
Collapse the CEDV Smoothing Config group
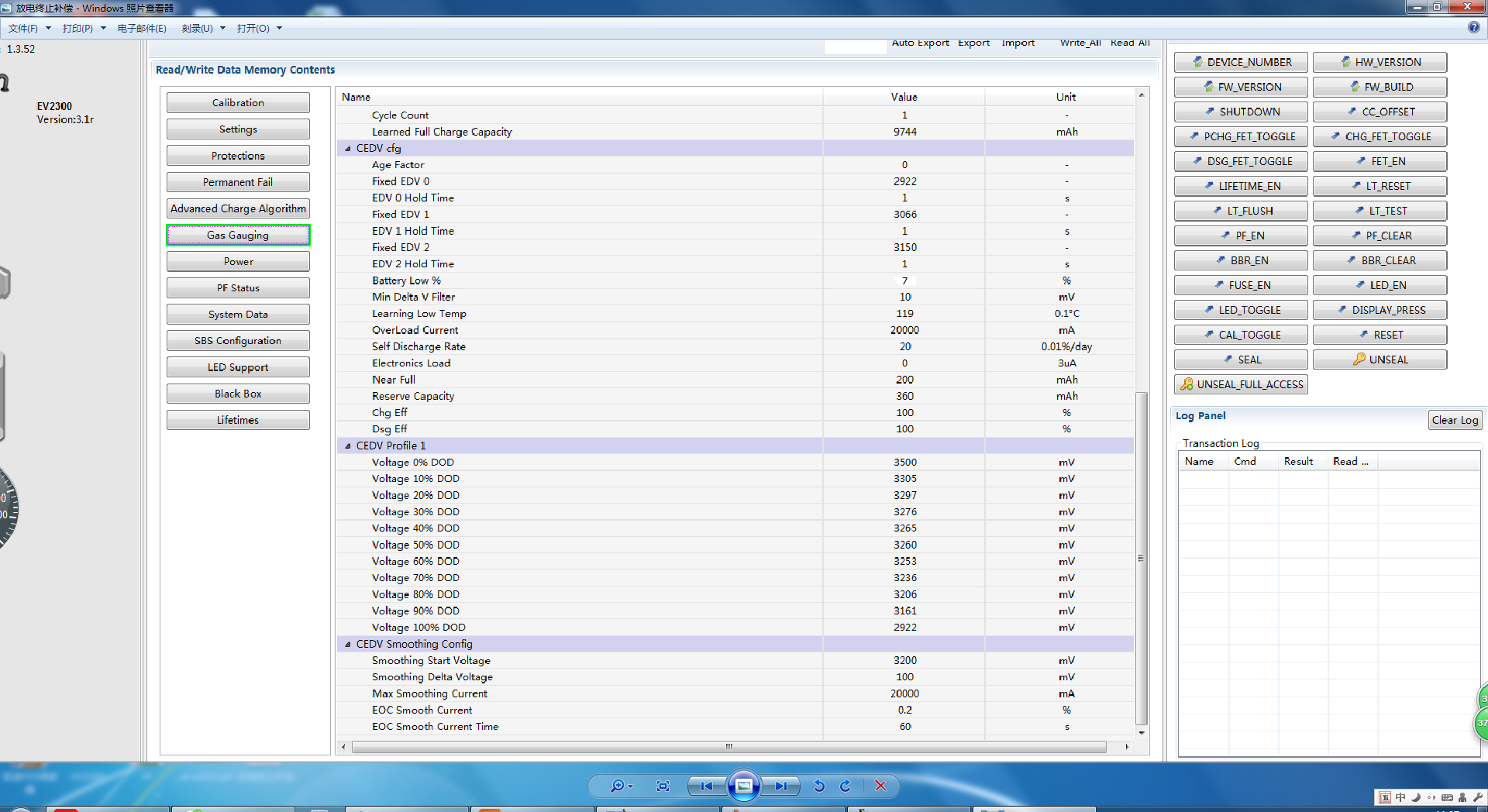click(348, 644)
